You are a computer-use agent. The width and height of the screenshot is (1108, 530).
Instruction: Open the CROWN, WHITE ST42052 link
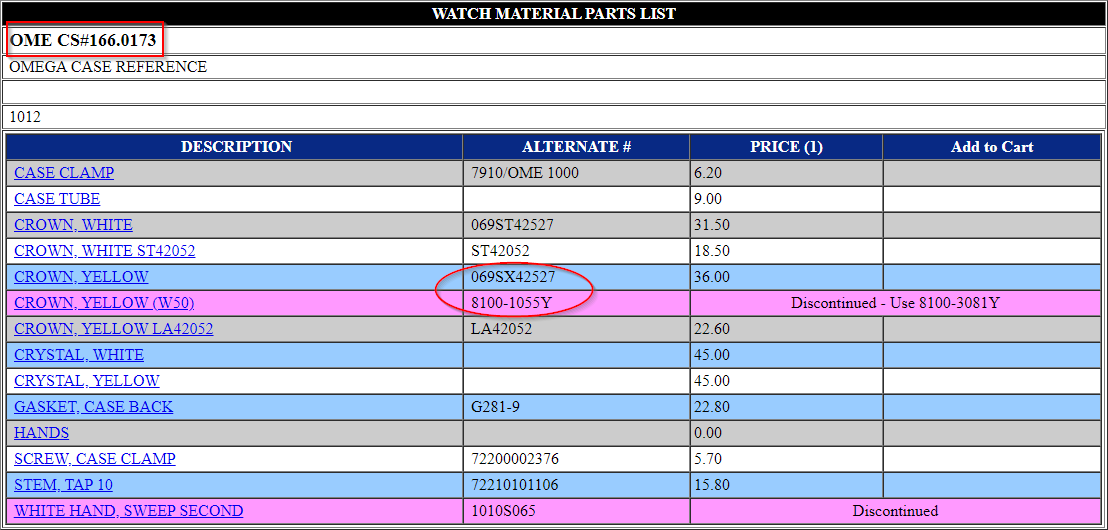[x=105, y=251]
